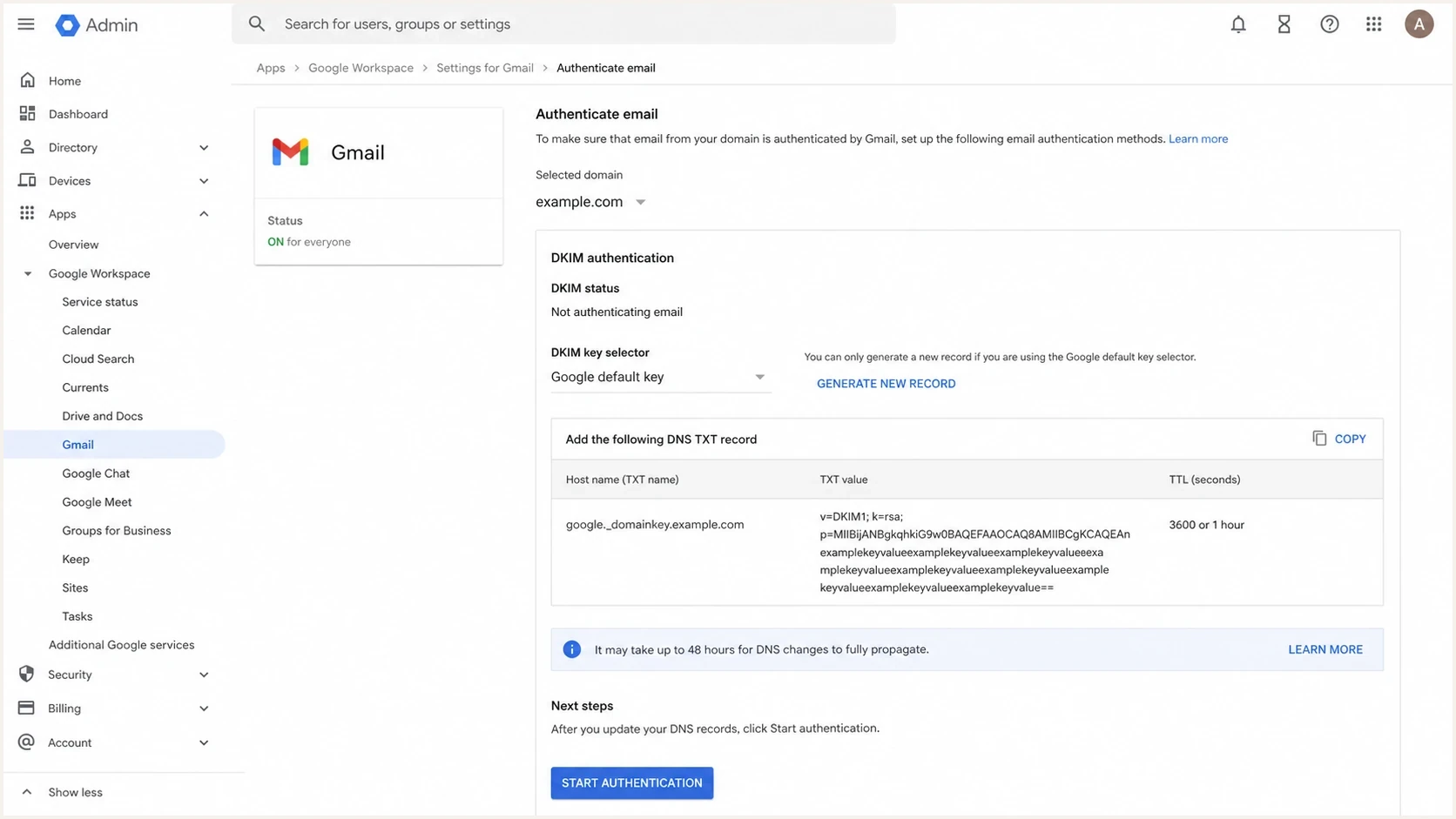Click the Google Admin logo

tap(97, 25)
